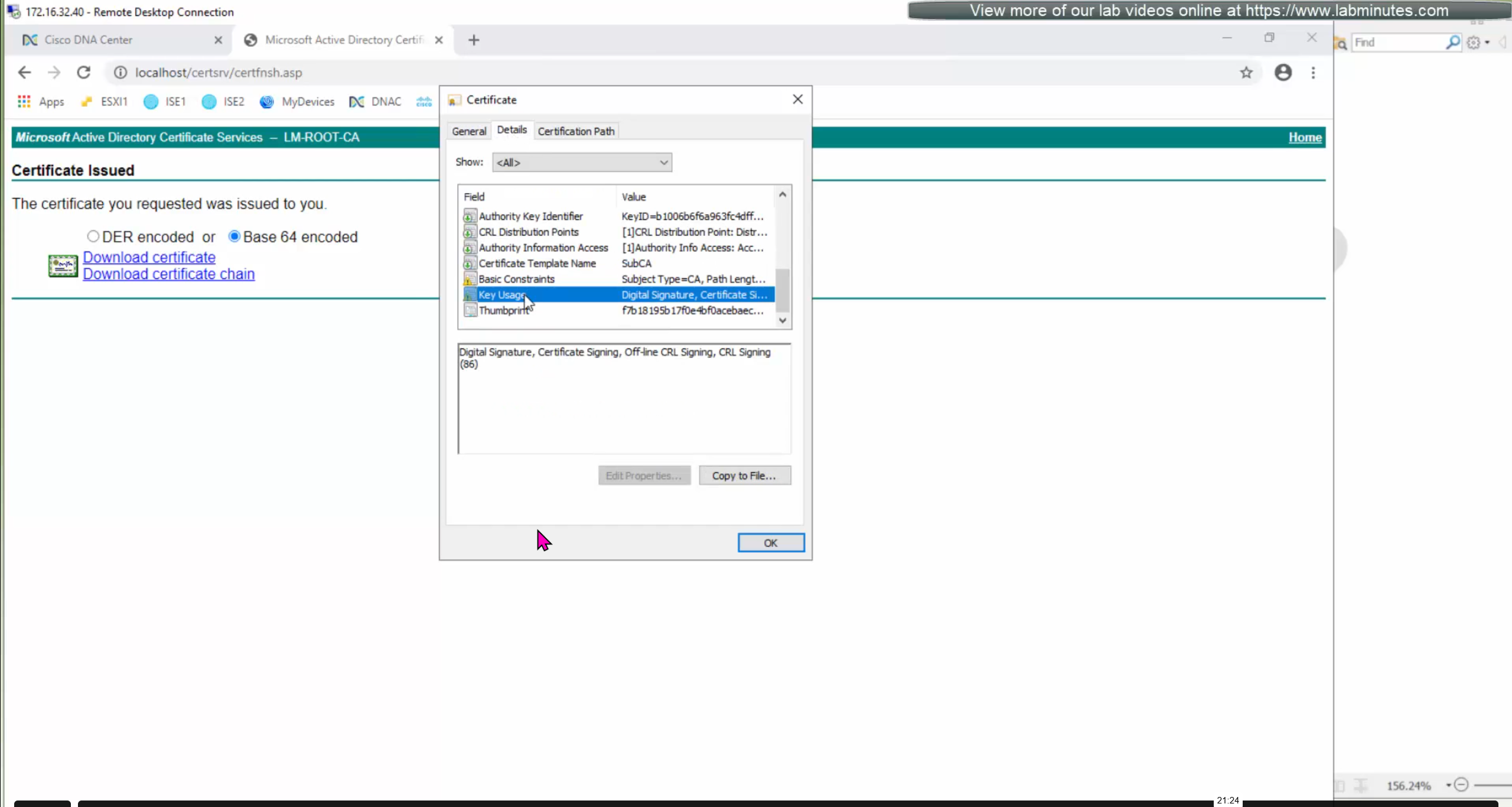
Task: Click the browser back arrow
Action: tap(24, 72)
